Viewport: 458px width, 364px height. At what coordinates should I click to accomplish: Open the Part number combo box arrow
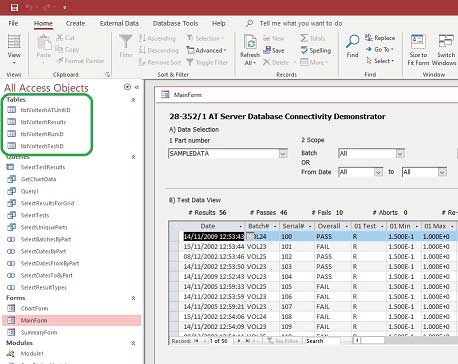pos(283,154)
